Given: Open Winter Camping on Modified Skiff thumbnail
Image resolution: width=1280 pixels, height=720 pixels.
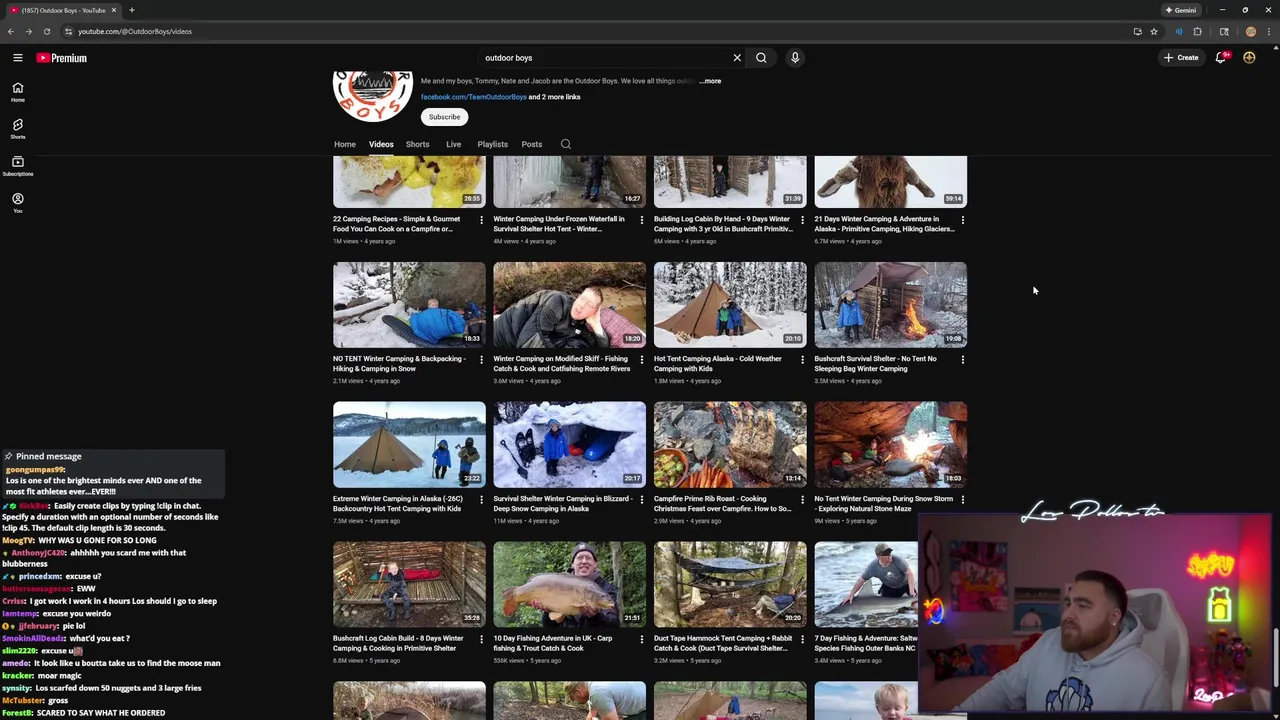Looking at the screenshot, I should point(569,305).
